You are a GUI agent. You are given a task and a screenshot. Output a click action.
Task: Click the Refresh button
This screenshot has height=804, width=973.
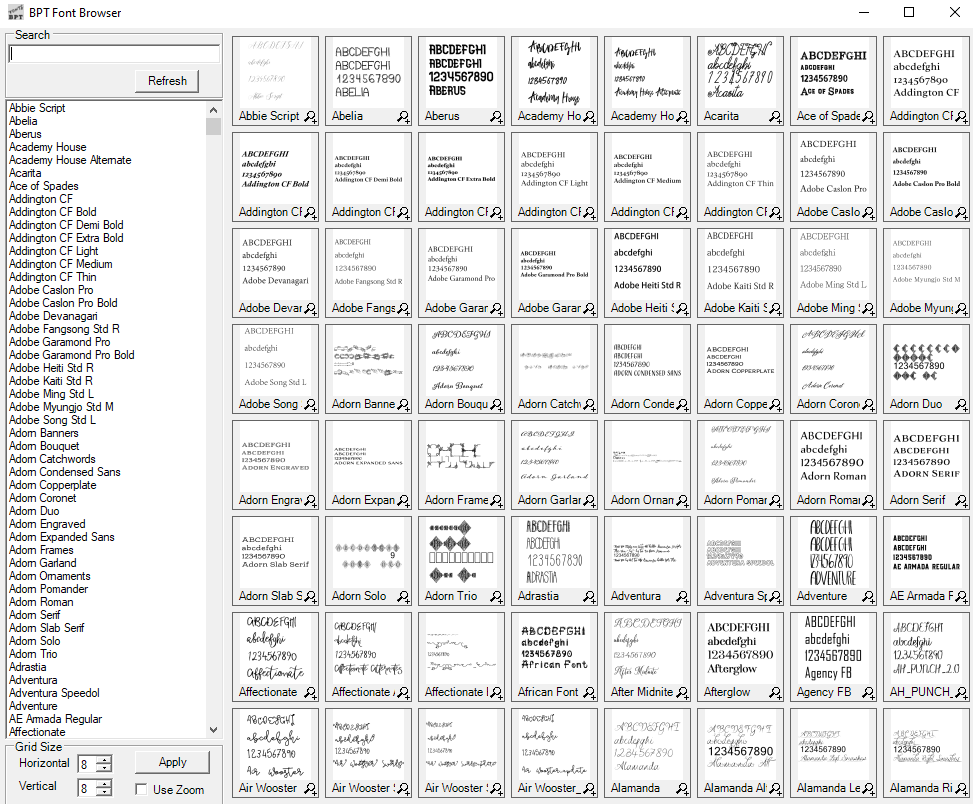pos(167,81)
